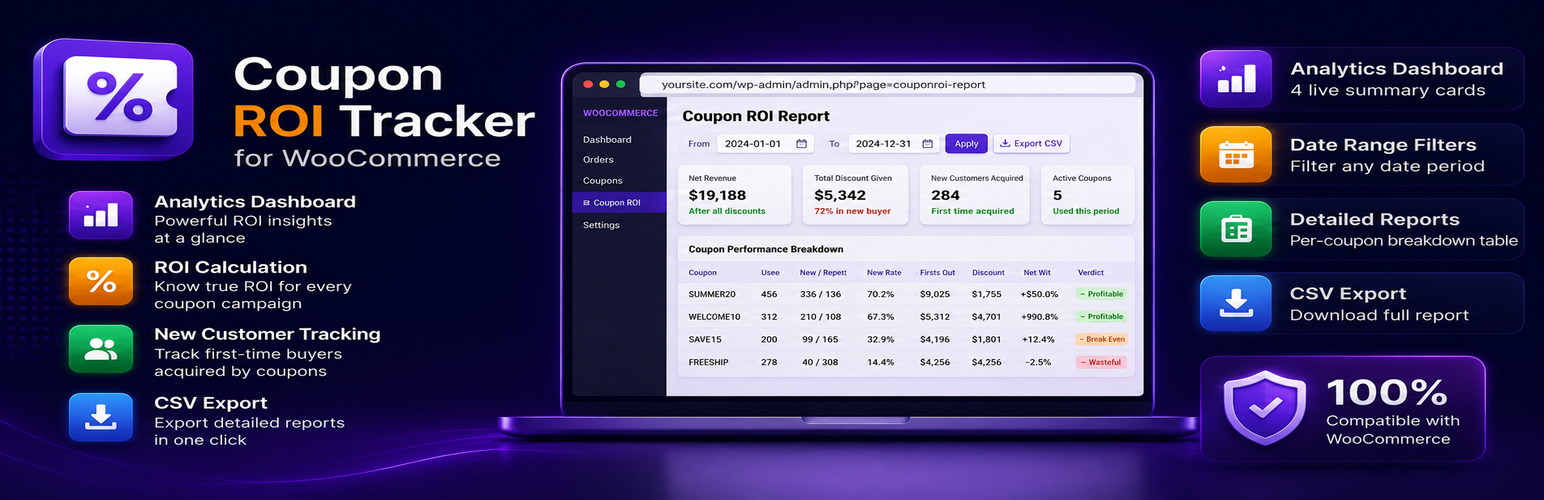The height and width of the screenshot is (500, 1544).
Task: Click the $5,312 value in WELCOME10 row
Action: pos(934,317)
